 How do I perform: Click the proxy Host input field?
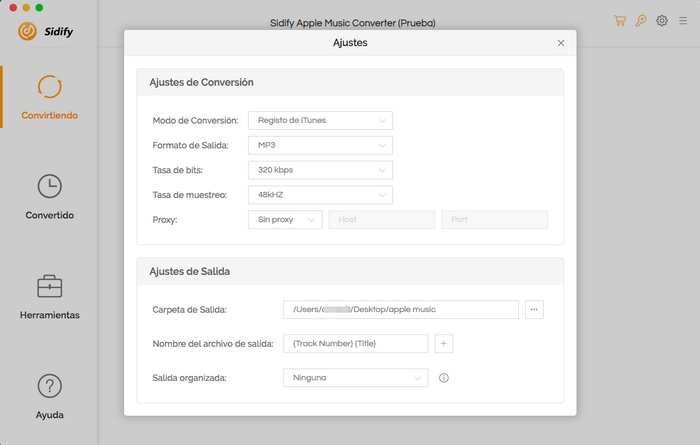pos(382,220)
